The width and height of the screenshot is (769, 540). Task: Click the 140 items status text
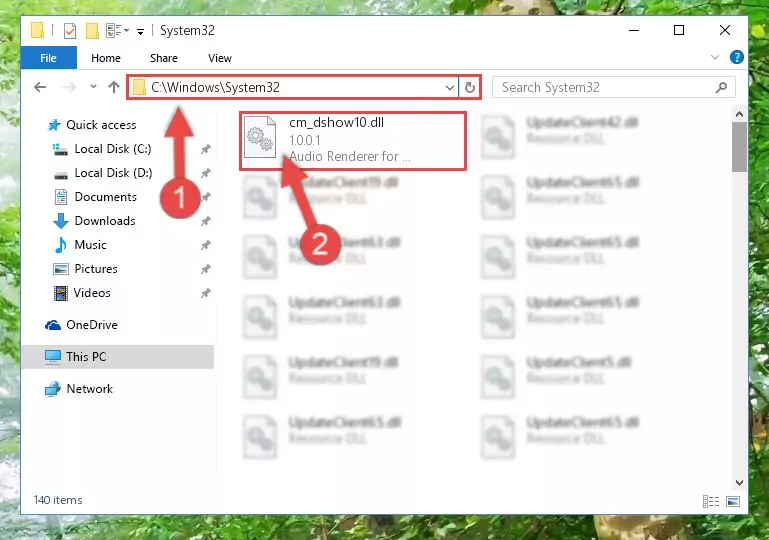click(58, 500)
